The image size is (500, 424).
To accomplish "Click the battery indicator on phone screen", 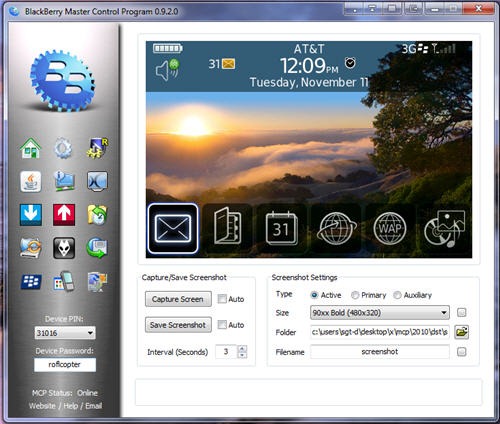I will pos(168,49).
